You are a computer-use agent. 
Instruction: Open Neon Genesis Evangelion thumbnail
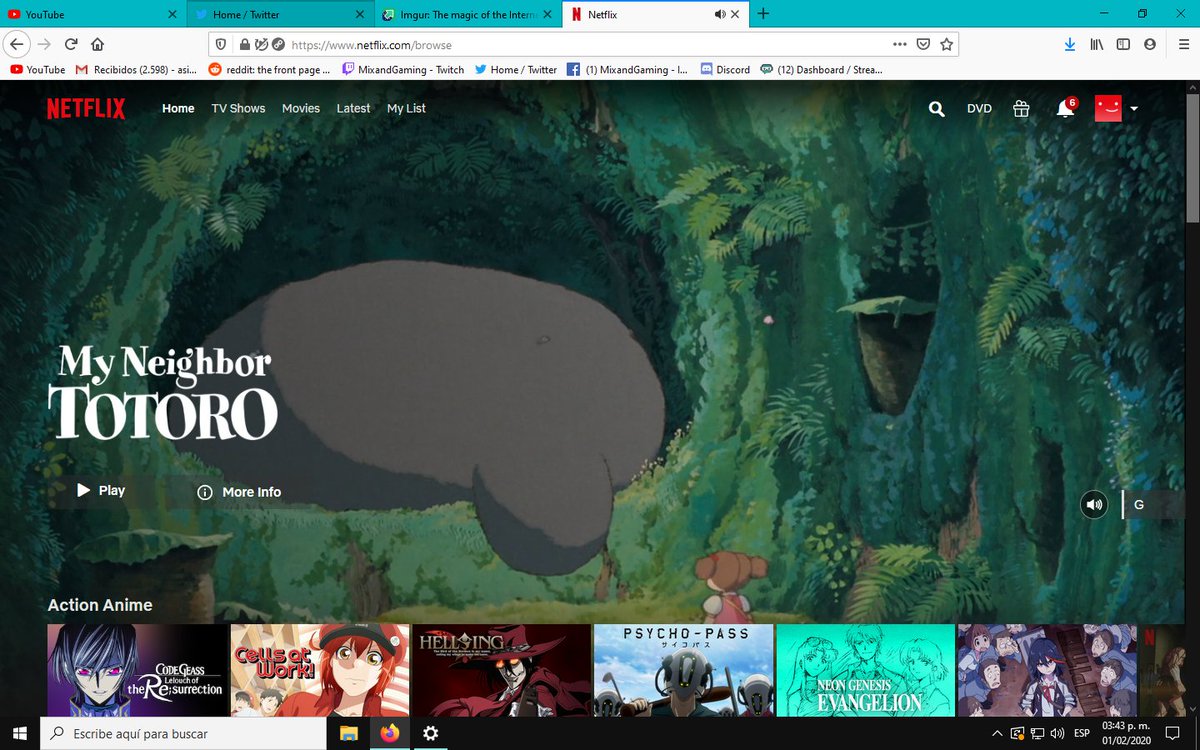click(866, 671)
